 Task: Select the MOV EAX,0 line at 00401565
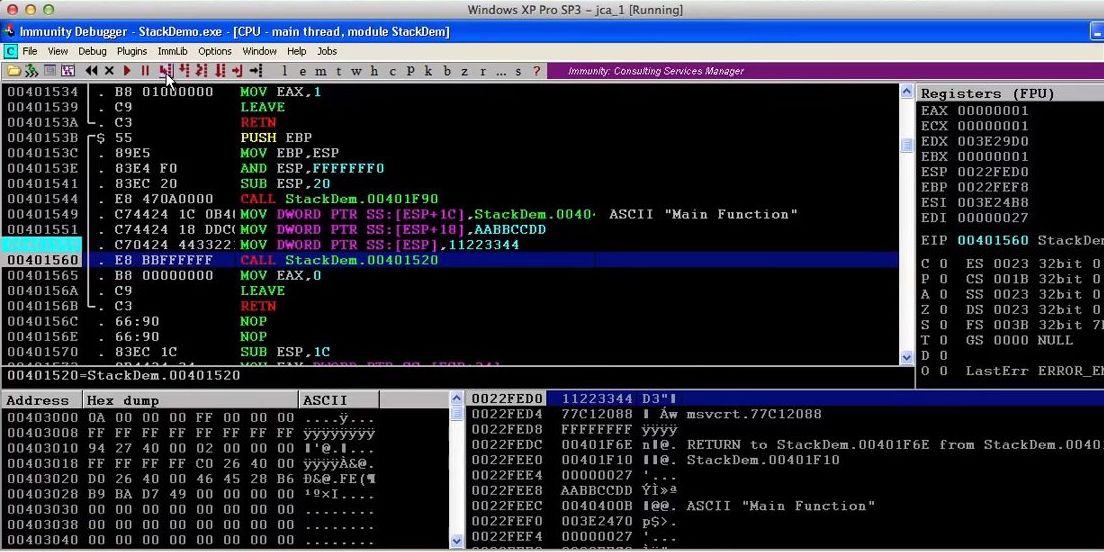pos(450,275)
